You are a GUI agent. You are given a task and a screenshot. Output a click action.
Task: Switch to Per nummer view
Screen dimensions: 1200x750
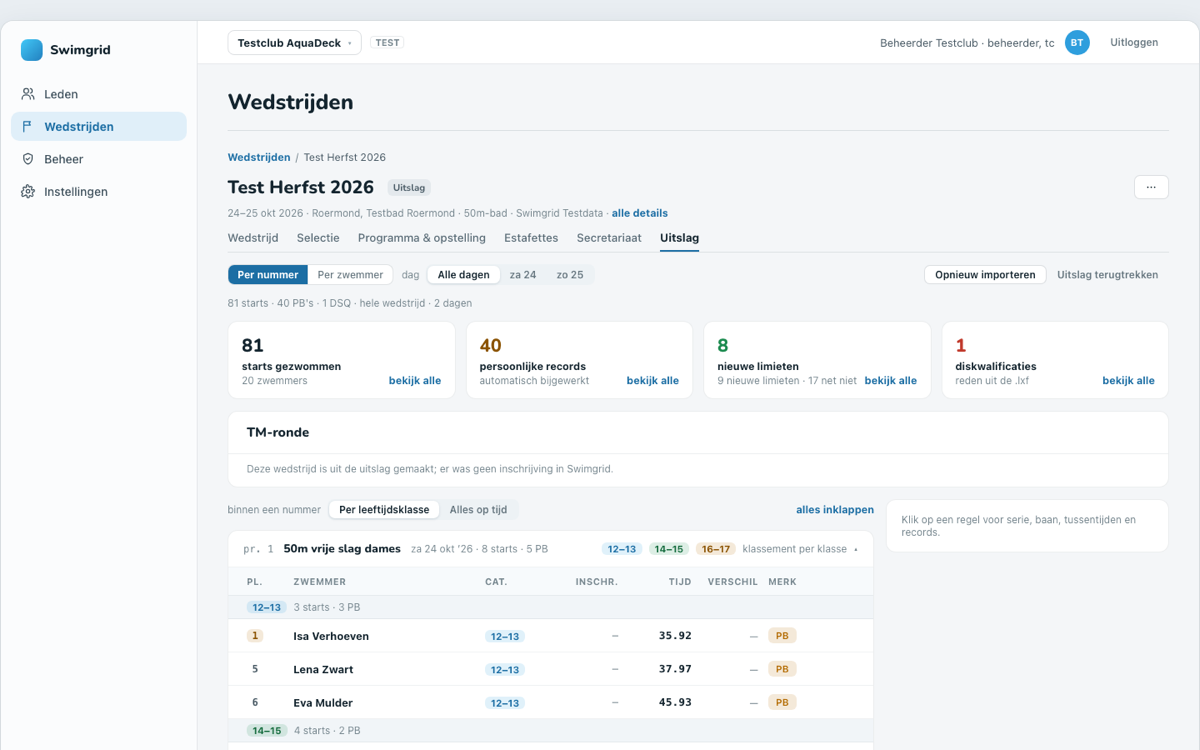click(x=268, y=275)
